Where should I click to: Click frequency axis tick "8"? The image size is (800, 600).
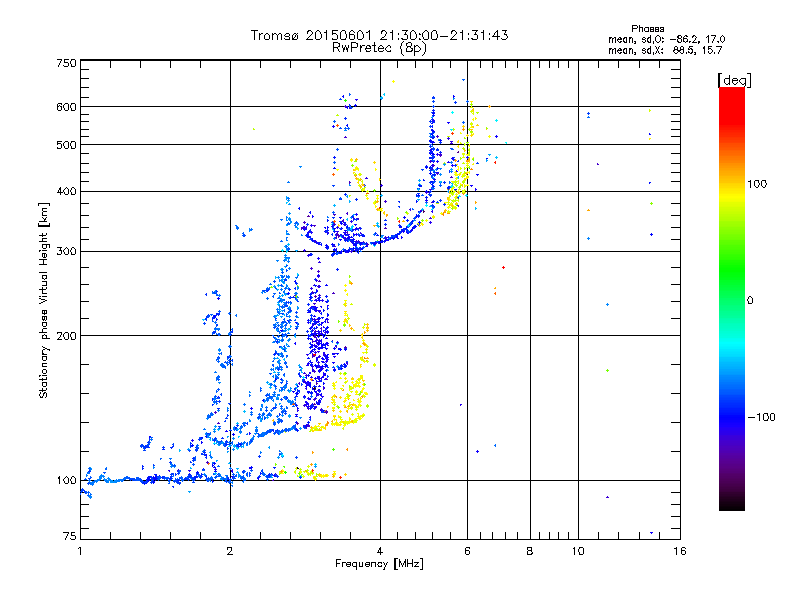coord(530,551)
